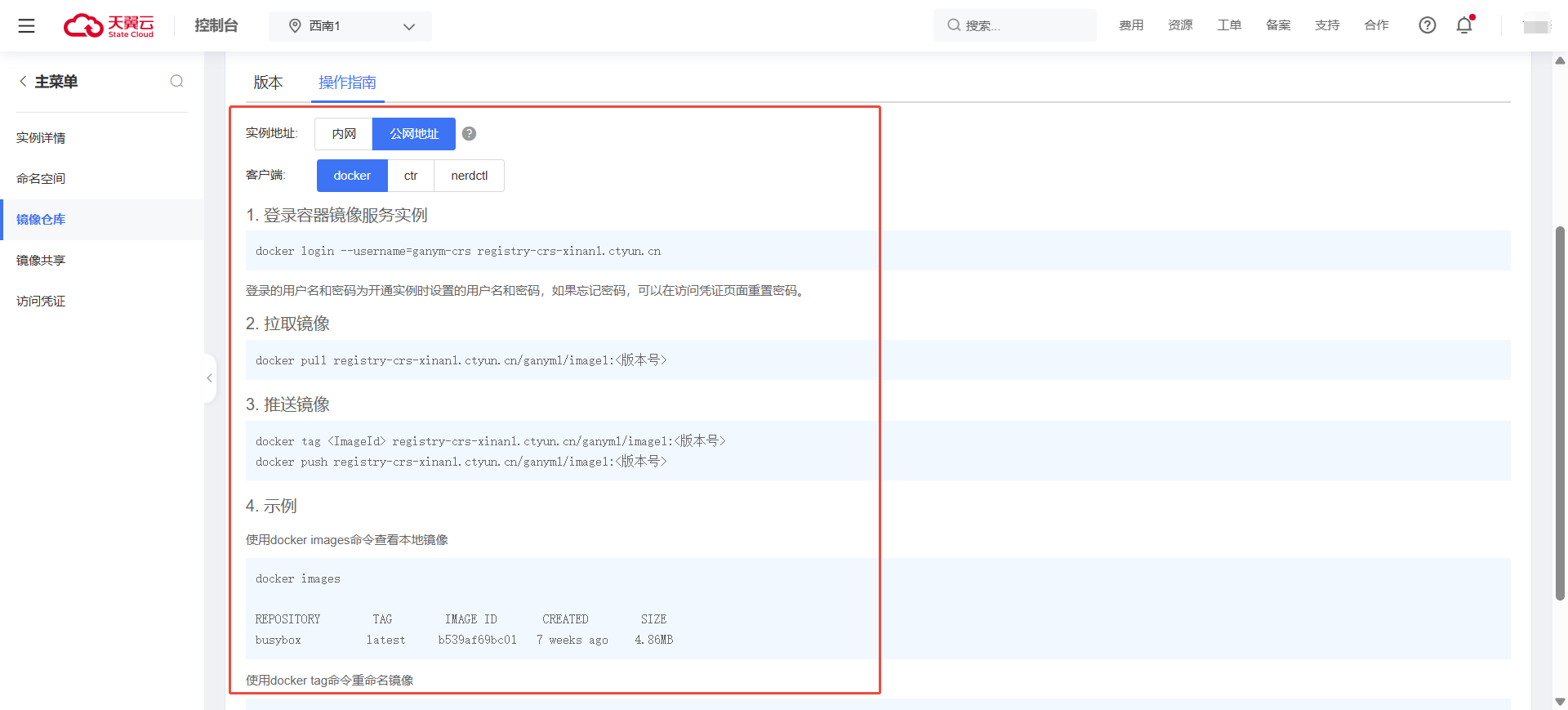Click 费用 in the top navigation

pos(1131,25)
